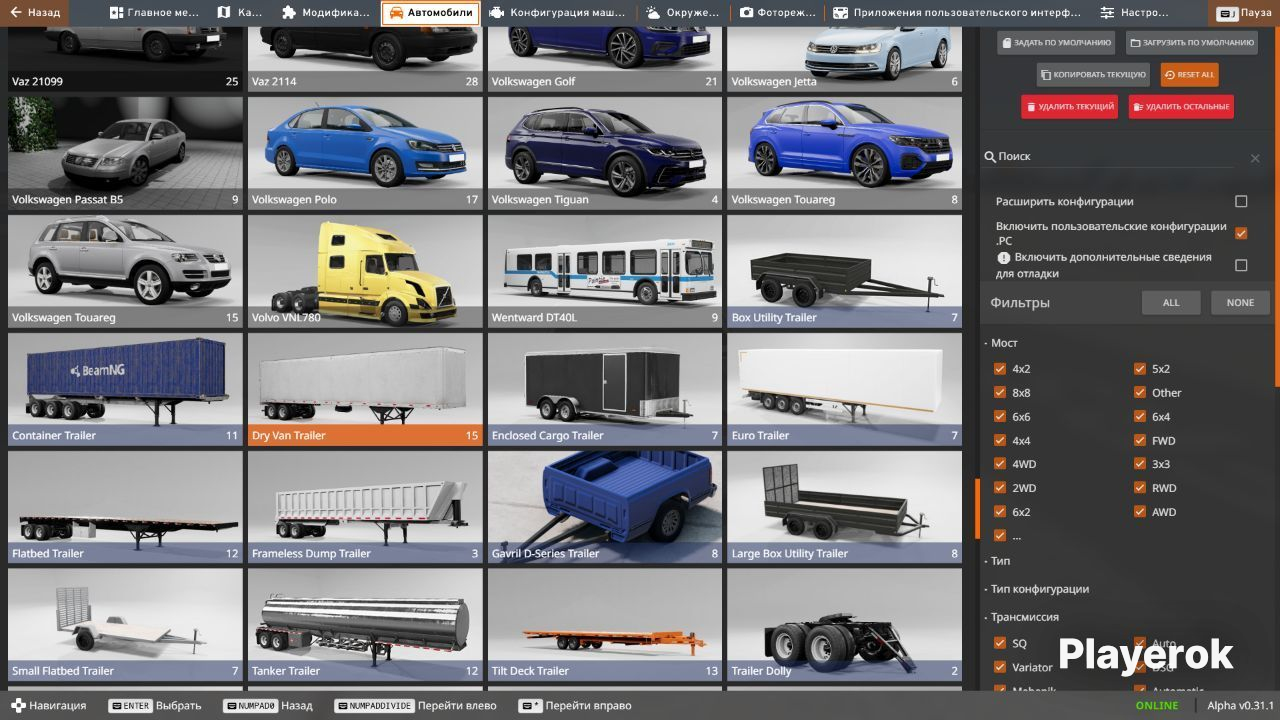Enable Включить дополнительные сведения для отладки checkbox

tap(1241, 265)
